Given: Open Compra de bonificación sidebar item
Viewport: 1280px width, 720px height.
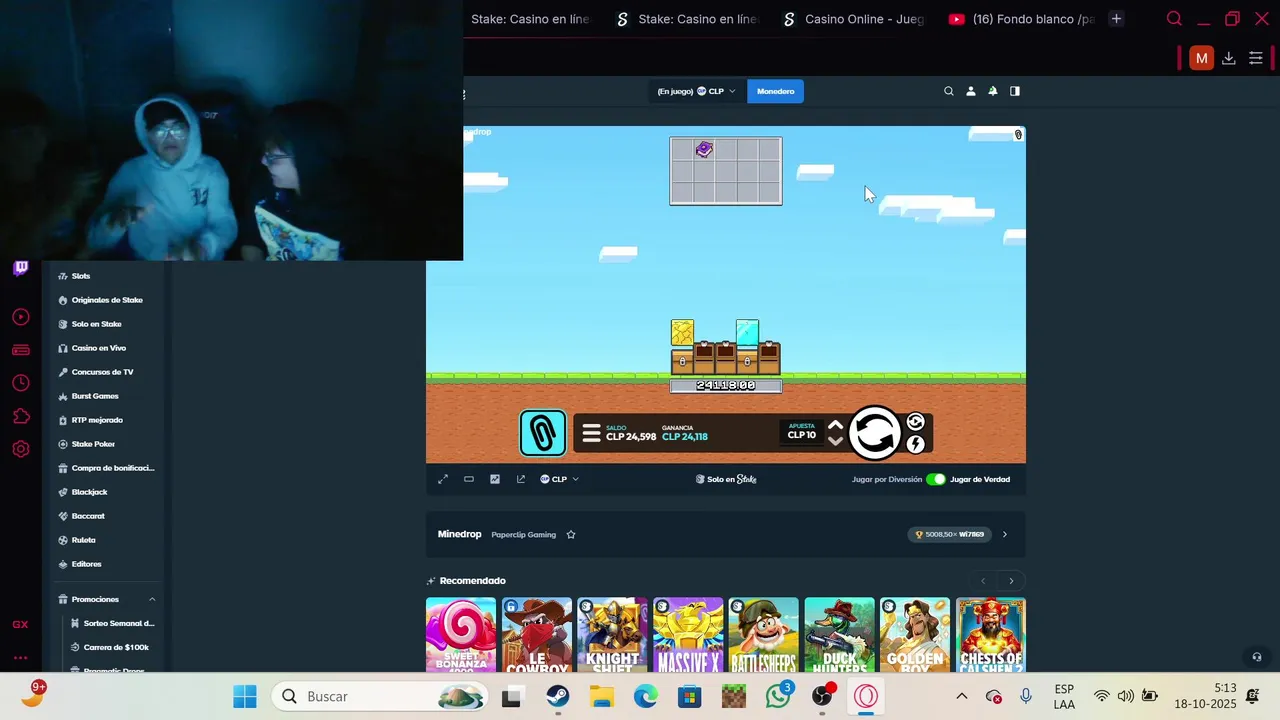Looking at the screenshot, I should pos(107,468).
